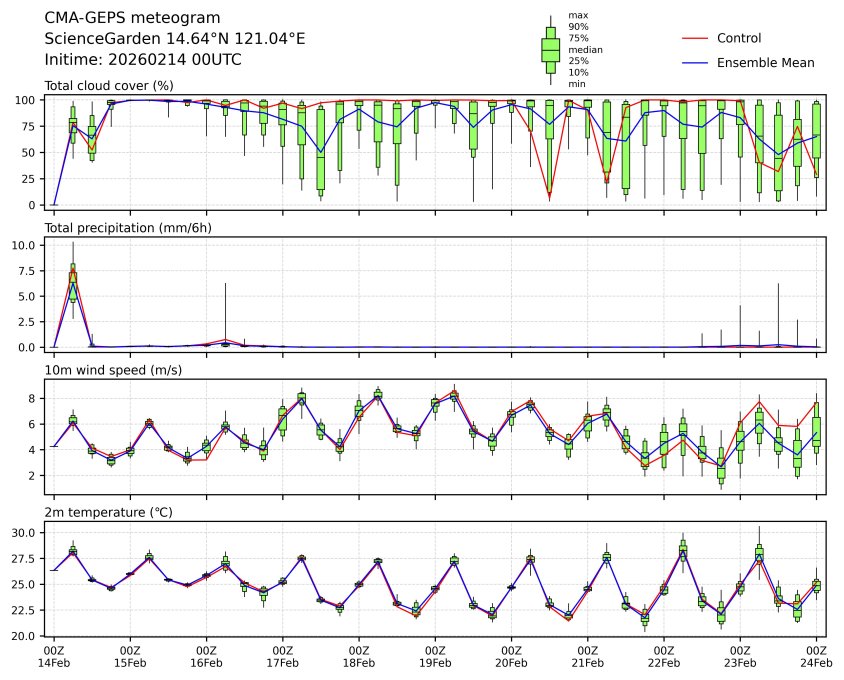
Task: Select the Total cloud cover panel title
Action: [109, 86]
